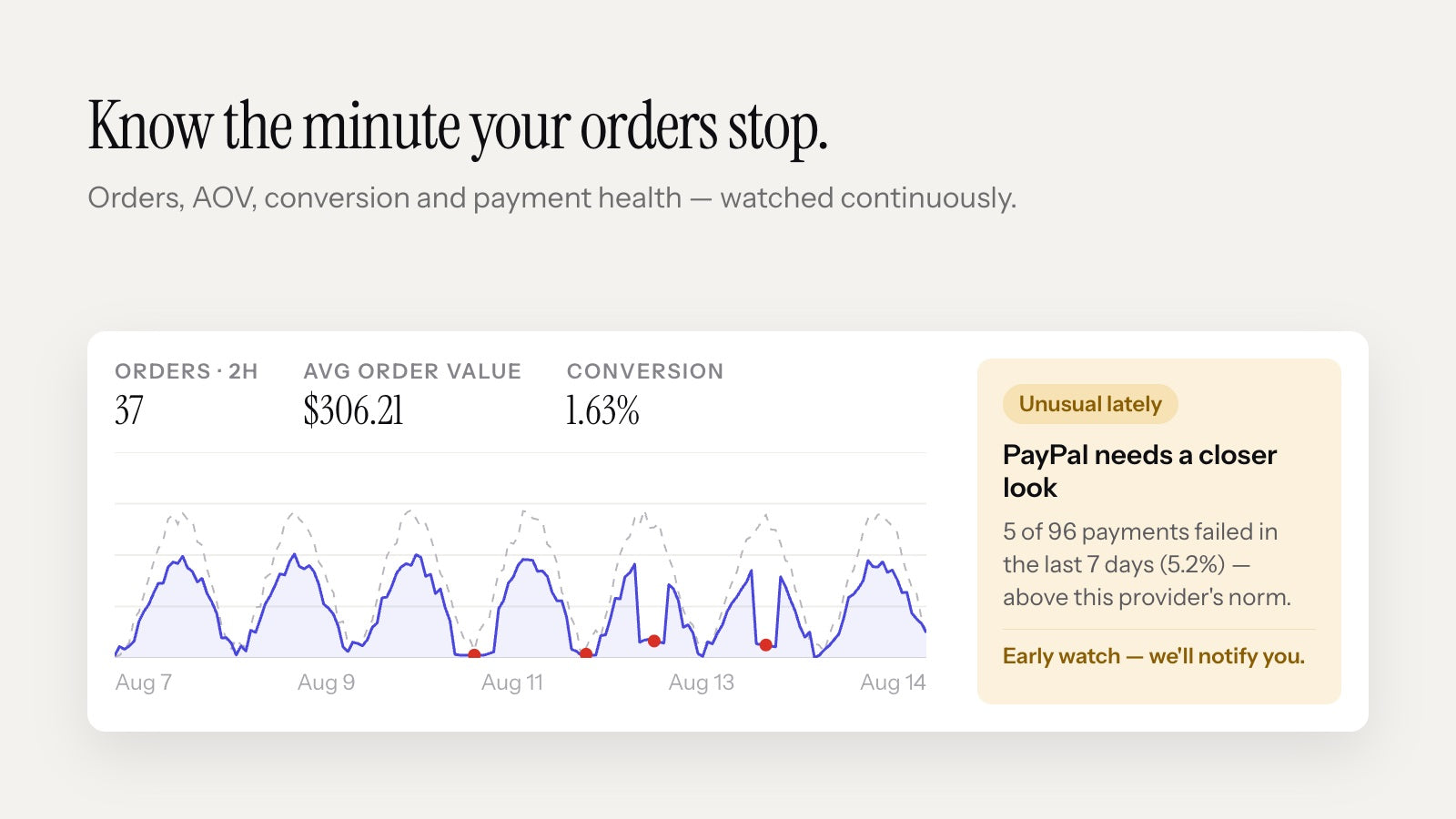Select the Orders · 2H metric label
Screen dimensions: 1456x819
point(187,371)
